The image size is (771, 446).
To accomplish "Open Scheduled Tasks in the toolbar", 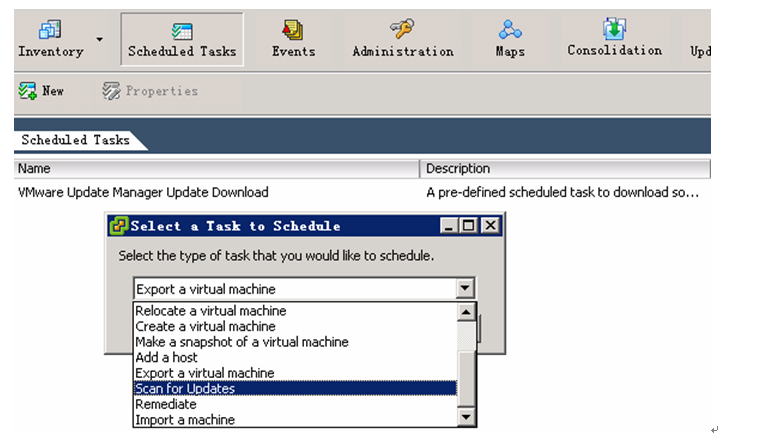I will [182, 39].
